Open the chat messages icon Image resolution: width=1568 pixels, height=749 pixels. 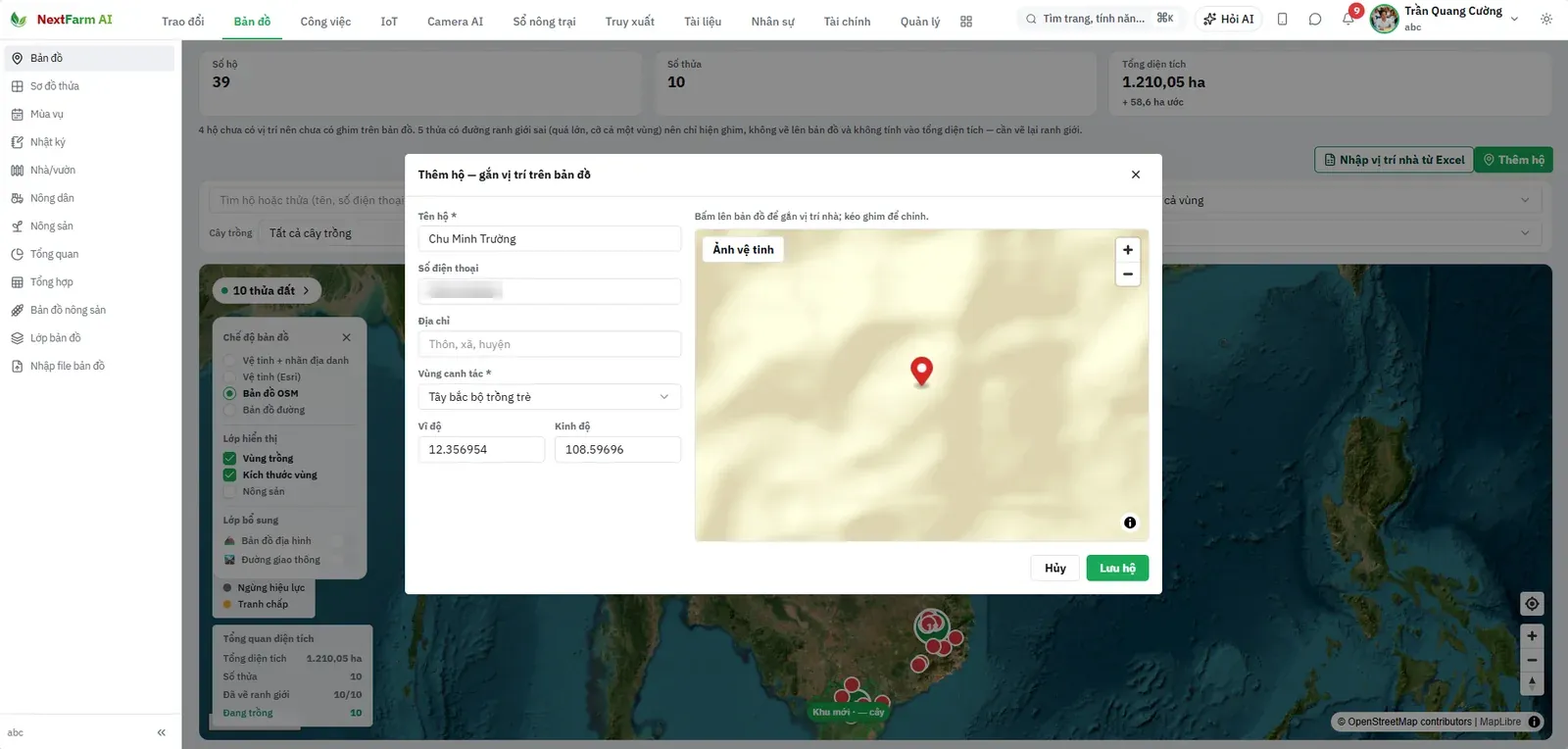pyautogui.click(x=1315, y=19)
